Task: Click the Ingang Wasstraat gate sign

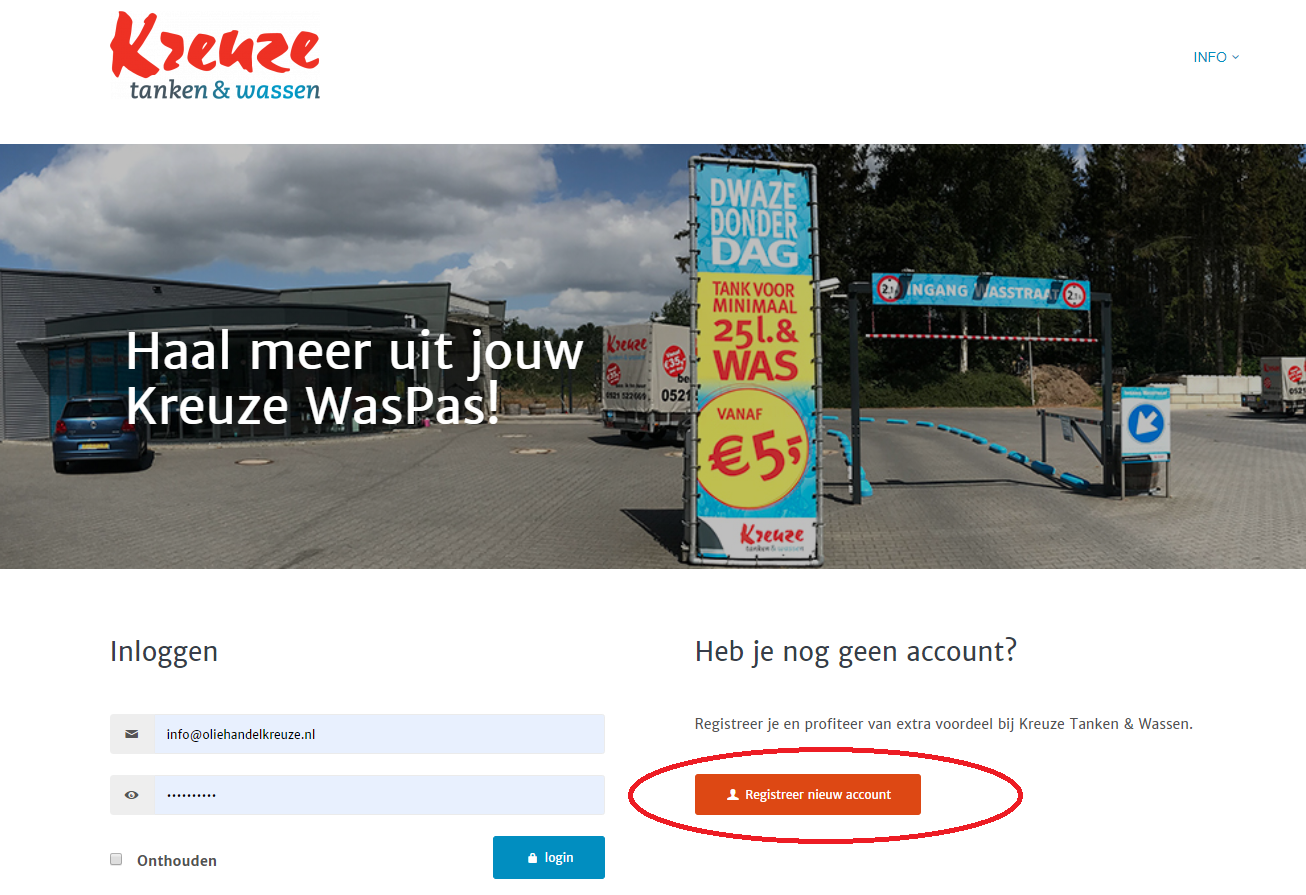Action: [979, 291]
